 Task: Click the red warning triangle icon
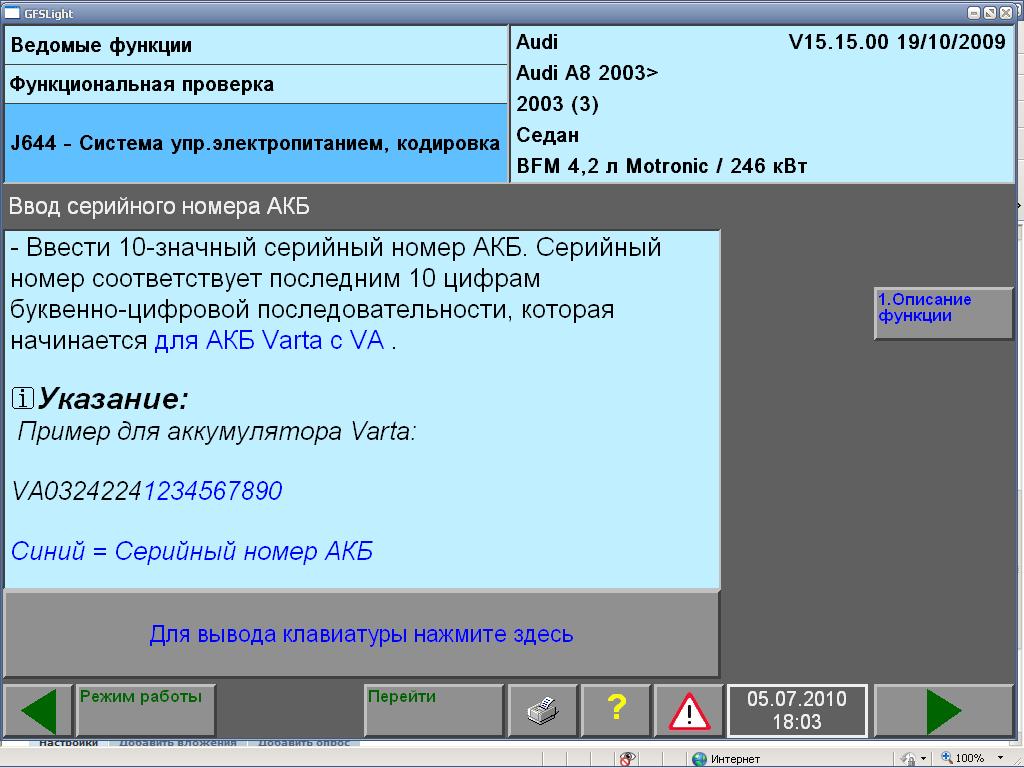(x=689, y=711)
